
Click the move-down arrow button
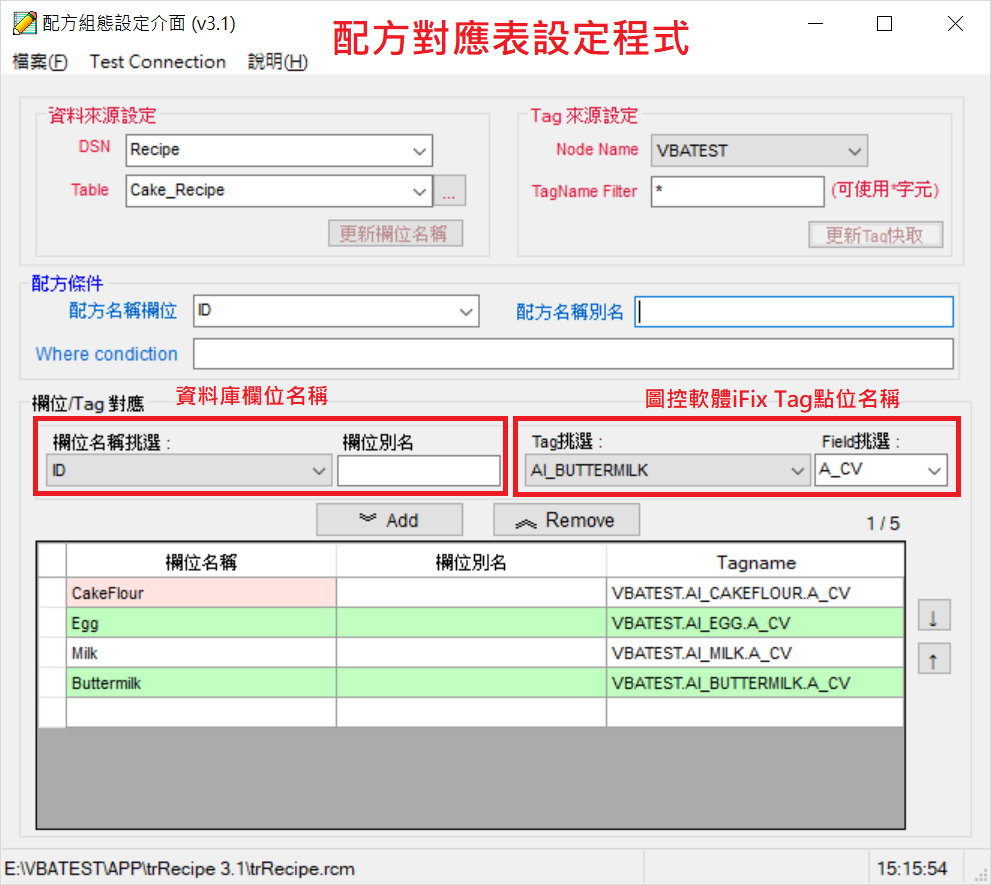[933, 617]
